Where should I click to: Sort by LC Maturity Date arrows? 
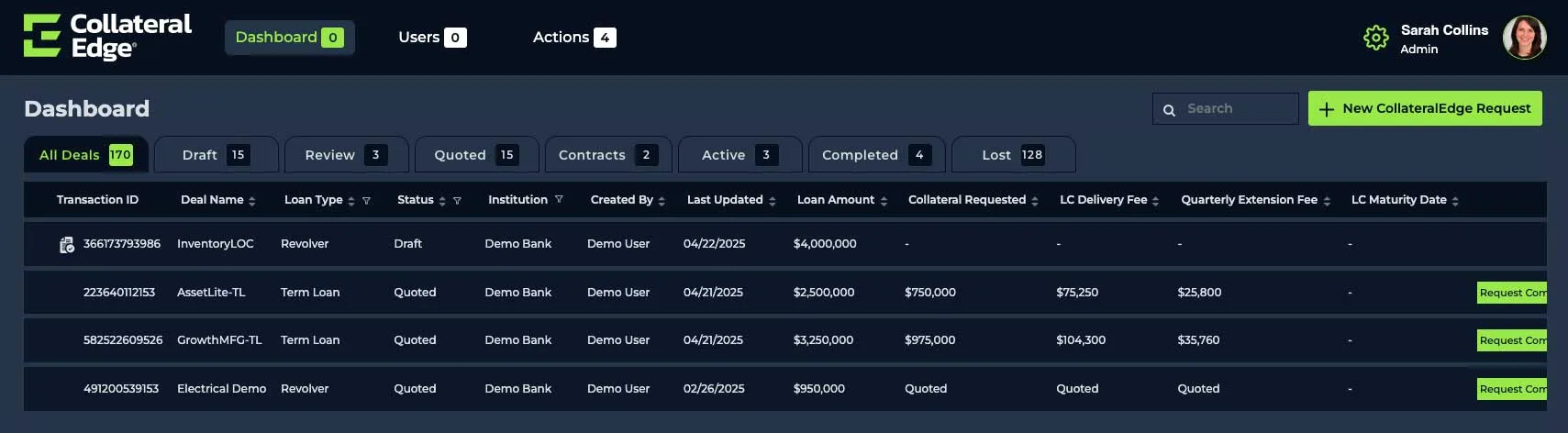(1455, 201)
